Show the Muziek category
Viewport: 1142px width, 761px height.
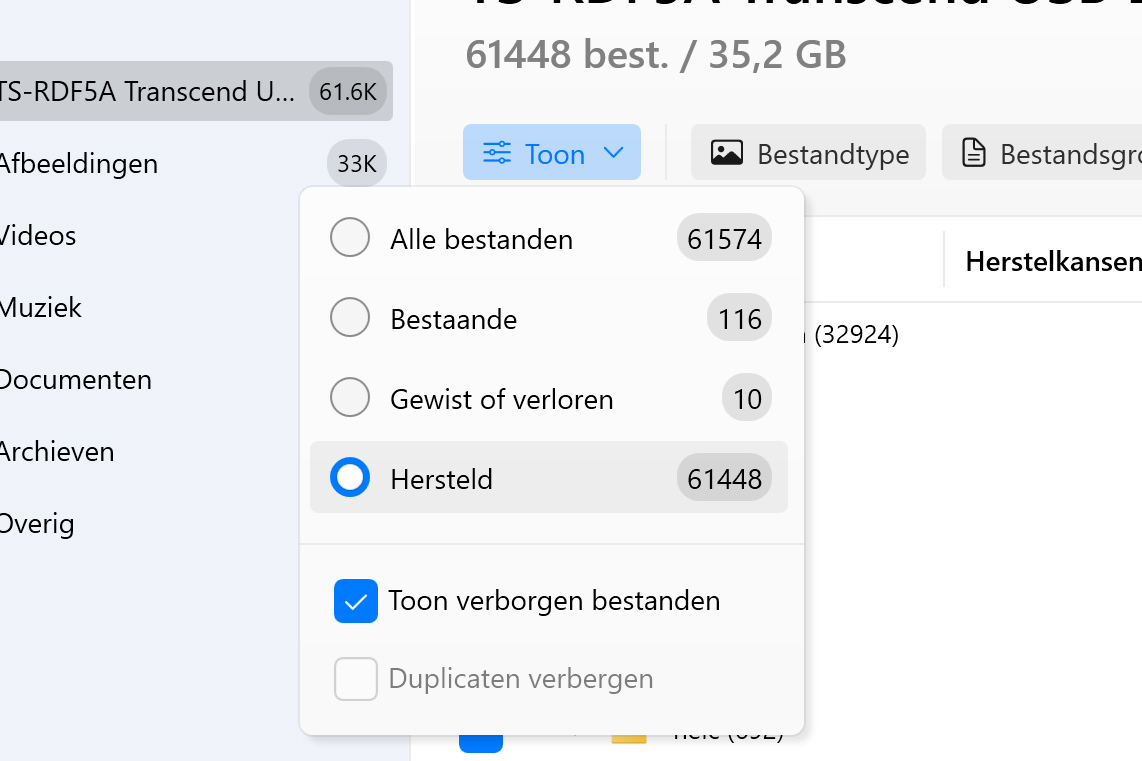(x=41, y=308)
